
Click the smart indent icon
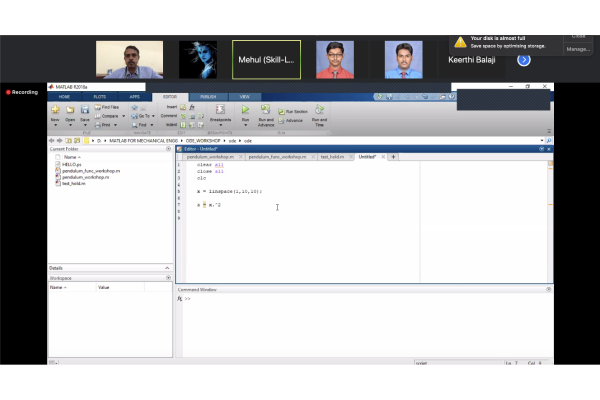(x=183, y=125)
